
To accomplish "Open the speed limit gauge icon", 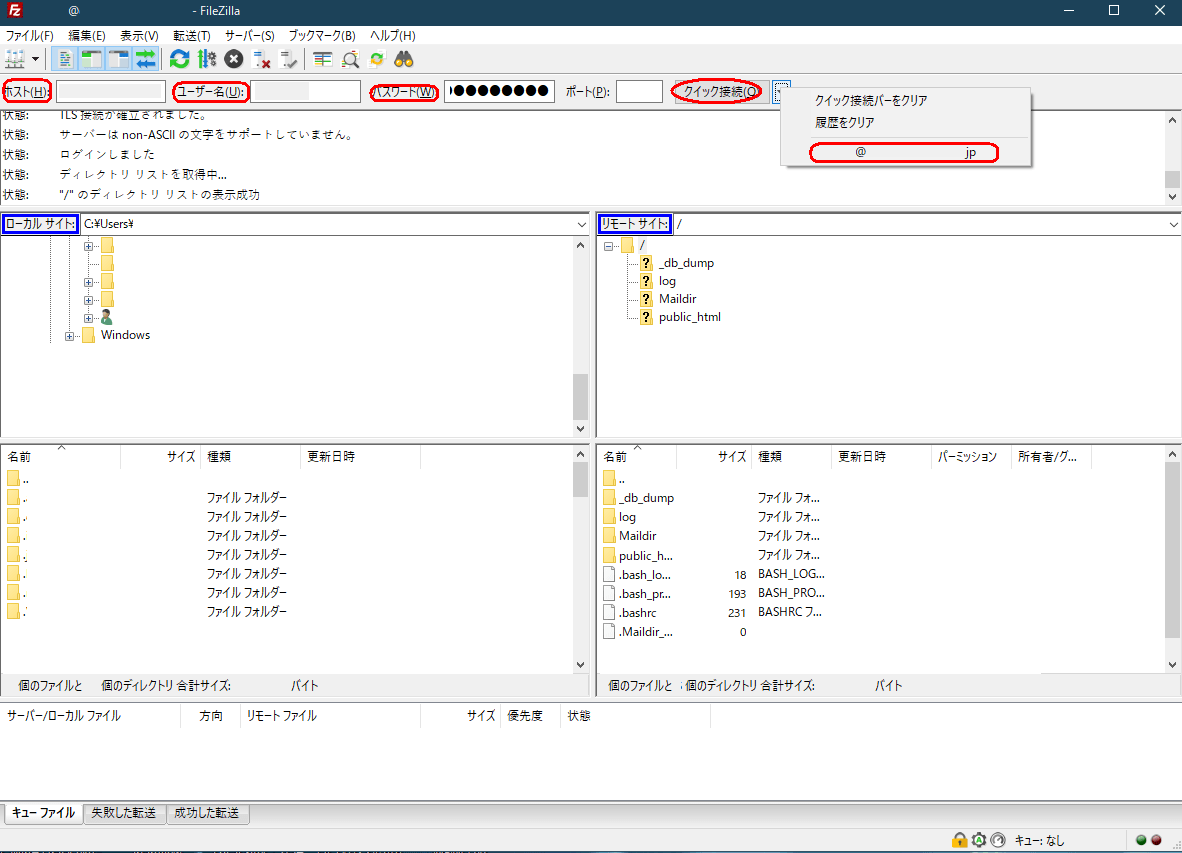I will pos(998,840).
